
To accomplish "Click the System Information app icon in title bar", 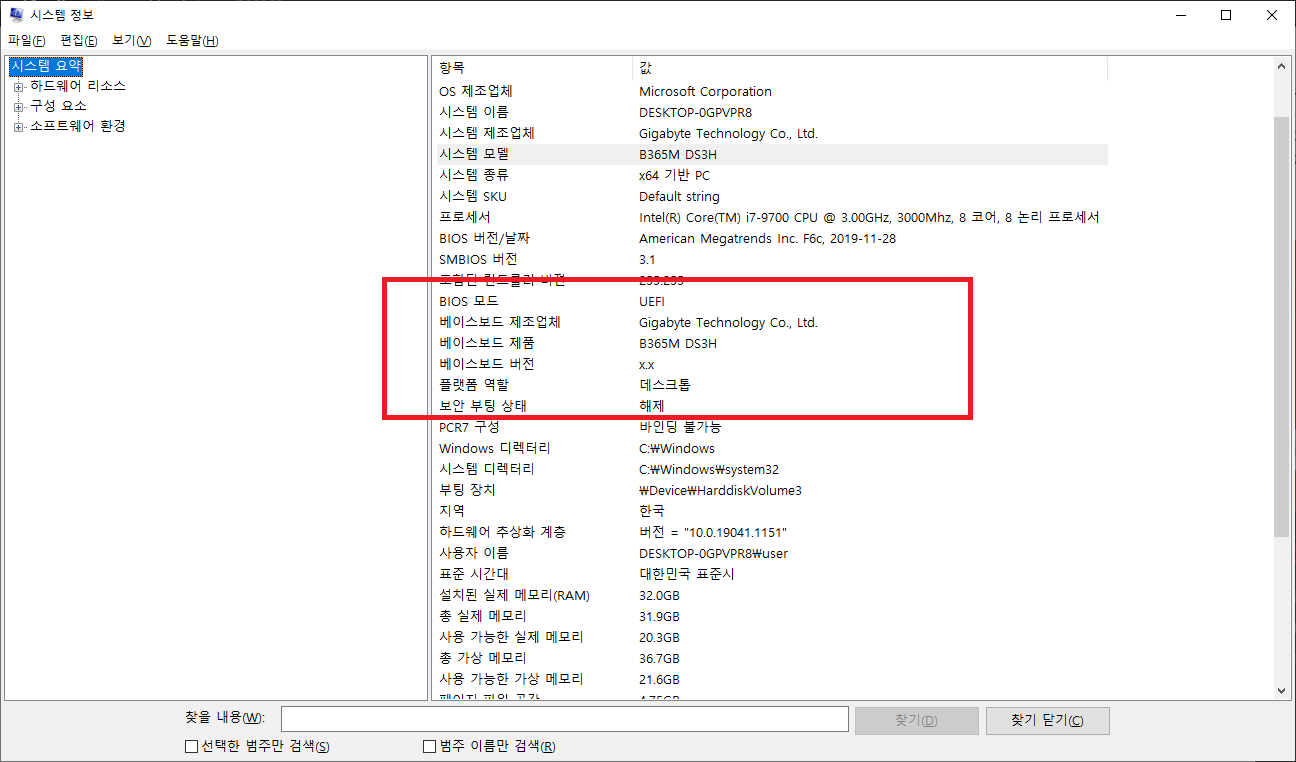I will 14,14.
